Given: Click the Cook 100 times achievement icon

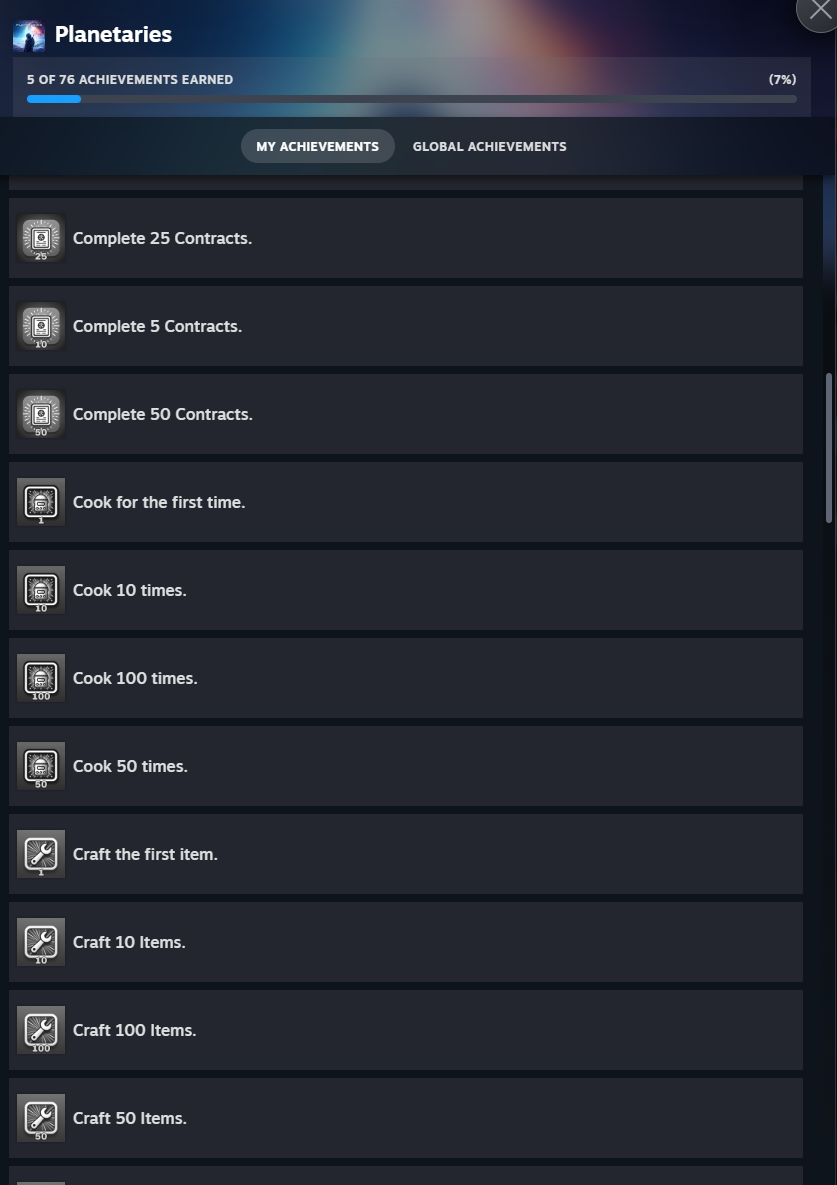Looking at the screenshot, I should click(40, 678).
